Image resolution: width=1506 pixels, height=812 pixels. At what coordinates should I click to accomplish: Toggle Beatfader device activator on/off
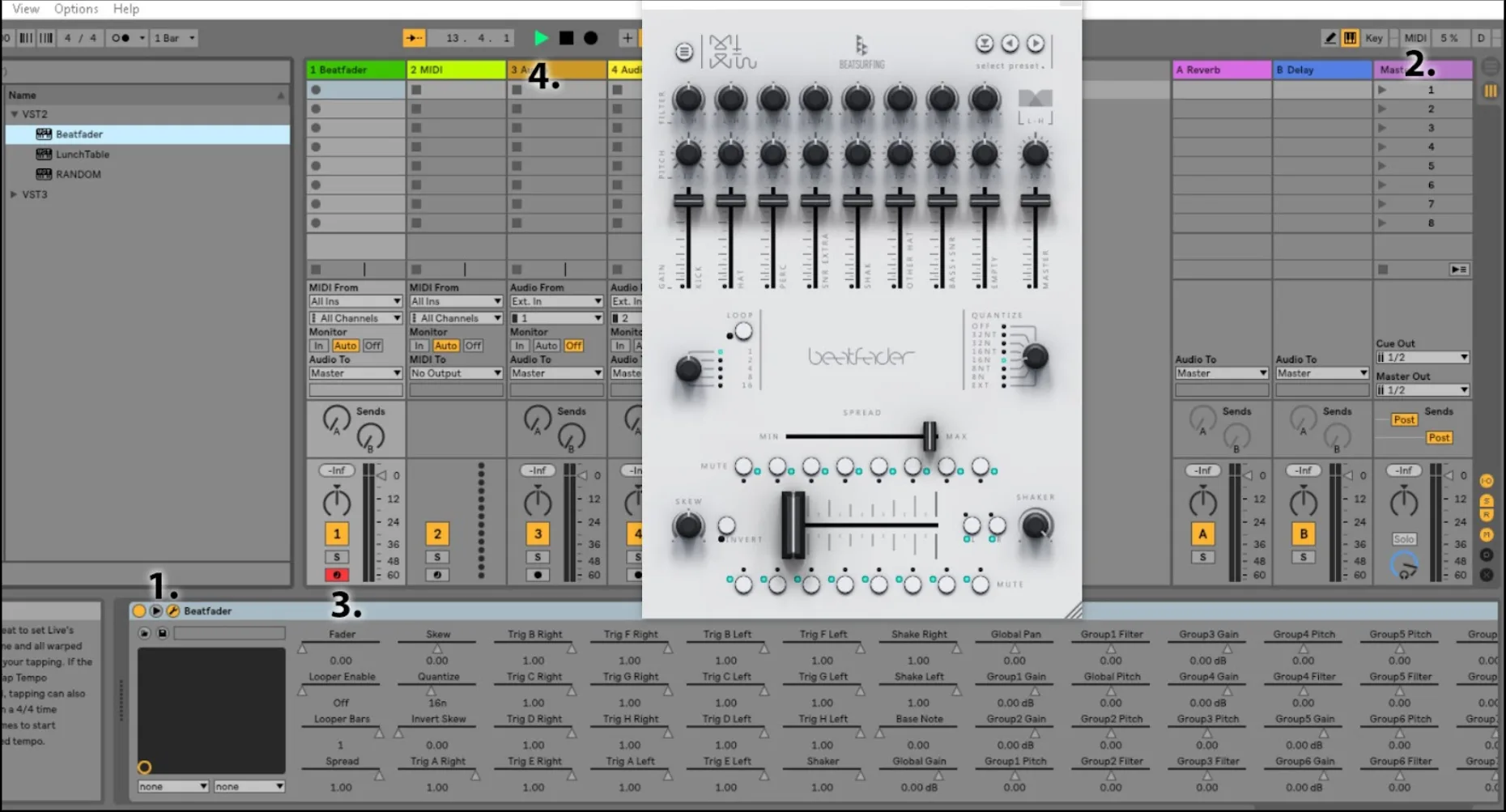(139, 611)
